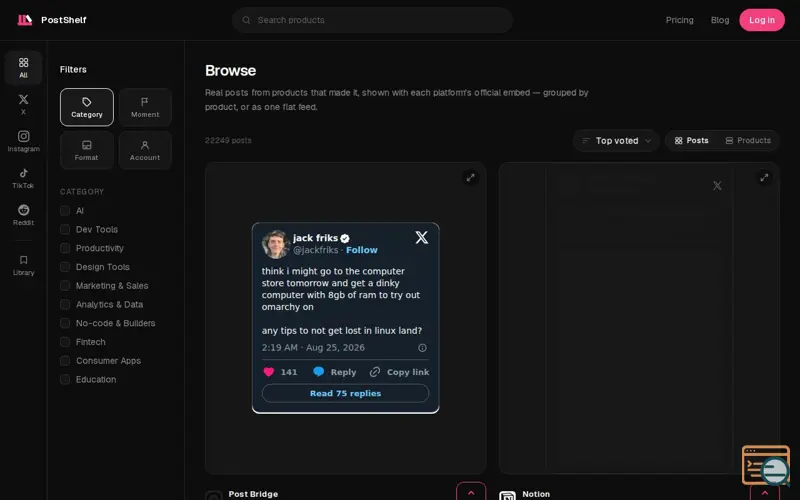Viewport: 800px width, 500px height.
Task: Select the Reddit sidebar icon
Action: 23,215
